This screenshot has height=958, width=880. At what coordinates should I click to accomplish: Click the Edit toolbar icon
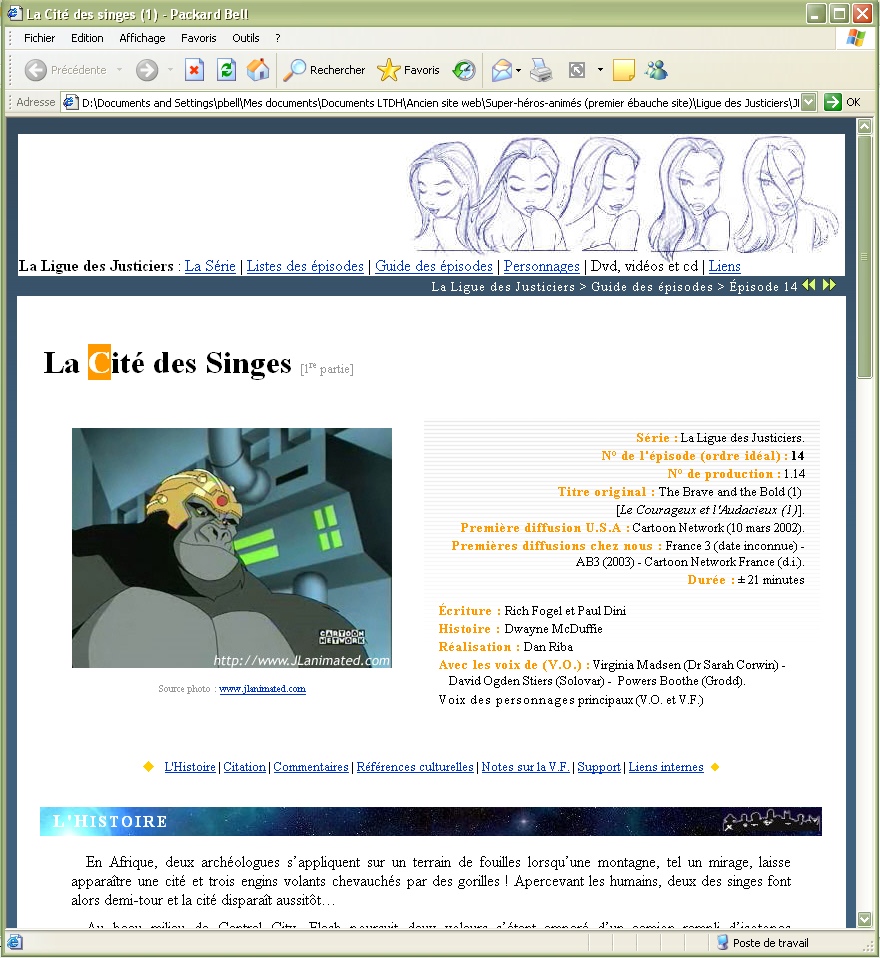click(576, 70)
